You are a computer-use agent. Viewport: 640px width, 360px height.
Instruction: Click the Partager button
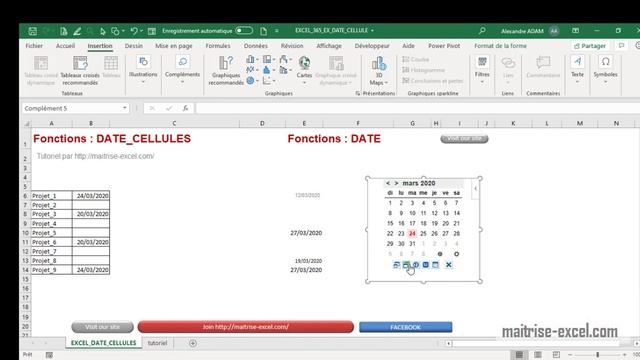(x=590, y=46)
